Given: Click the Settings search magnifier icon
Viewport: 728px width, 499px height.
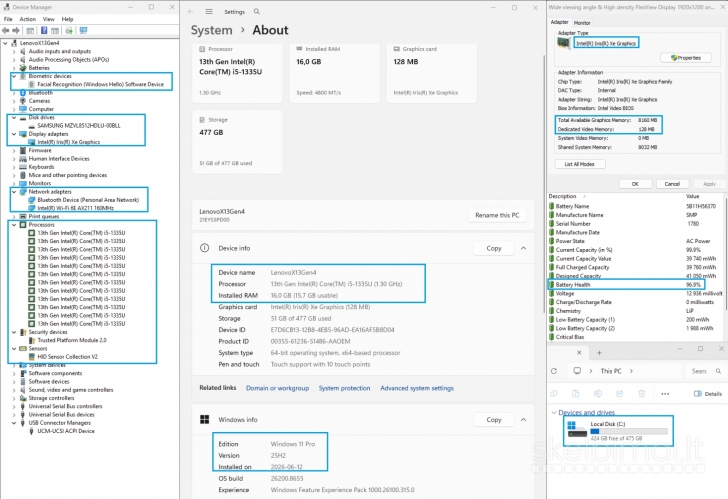Looking at the screenshot, I should [257, 12].
